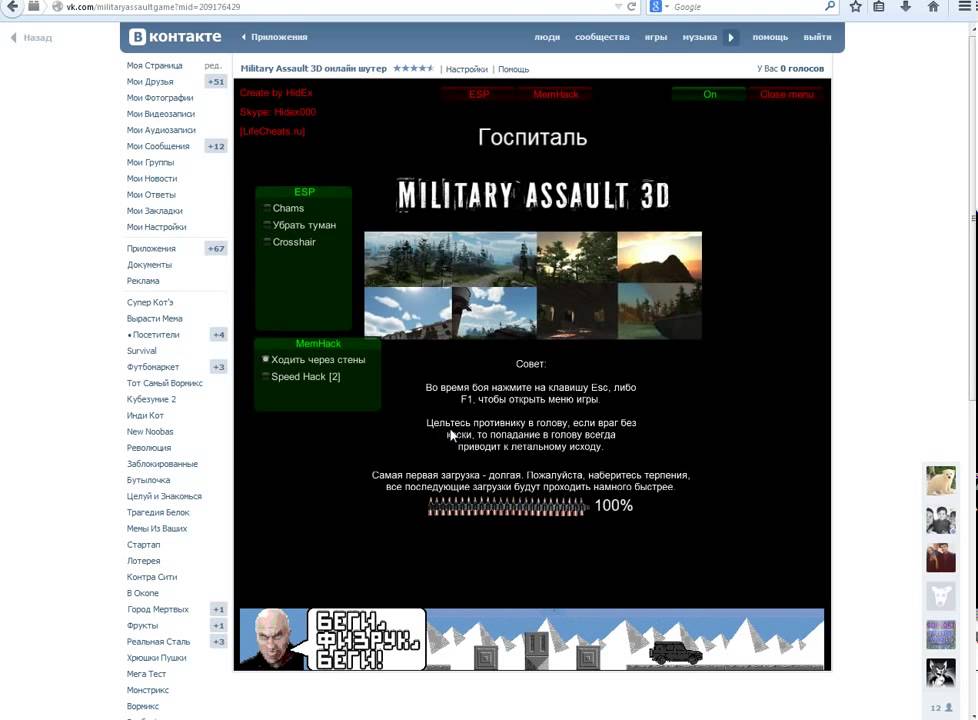This screenshot has height=720, width=978.
Task: Start music with the header play button
Action: coord(731,37)
